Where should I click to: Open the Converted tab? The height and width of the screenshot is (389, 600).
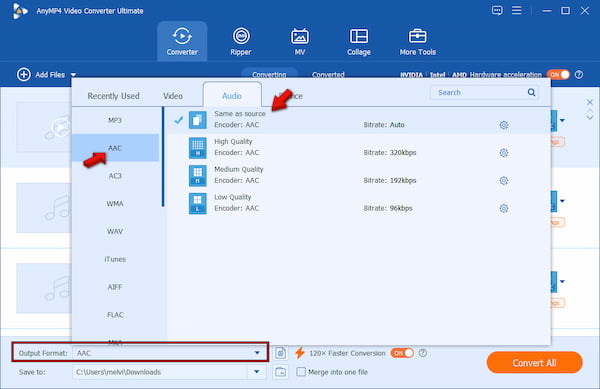[x=328, y=75]
